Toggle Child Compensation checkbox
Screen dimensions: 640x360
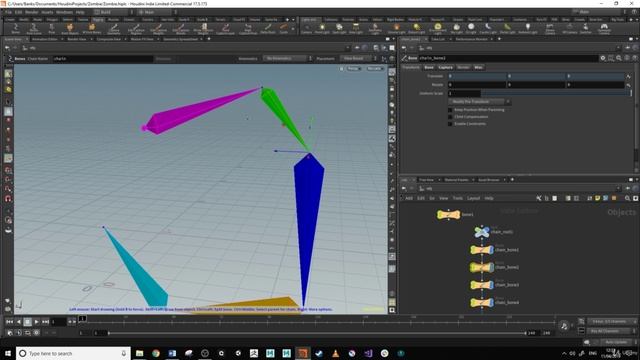click(450, 117)
